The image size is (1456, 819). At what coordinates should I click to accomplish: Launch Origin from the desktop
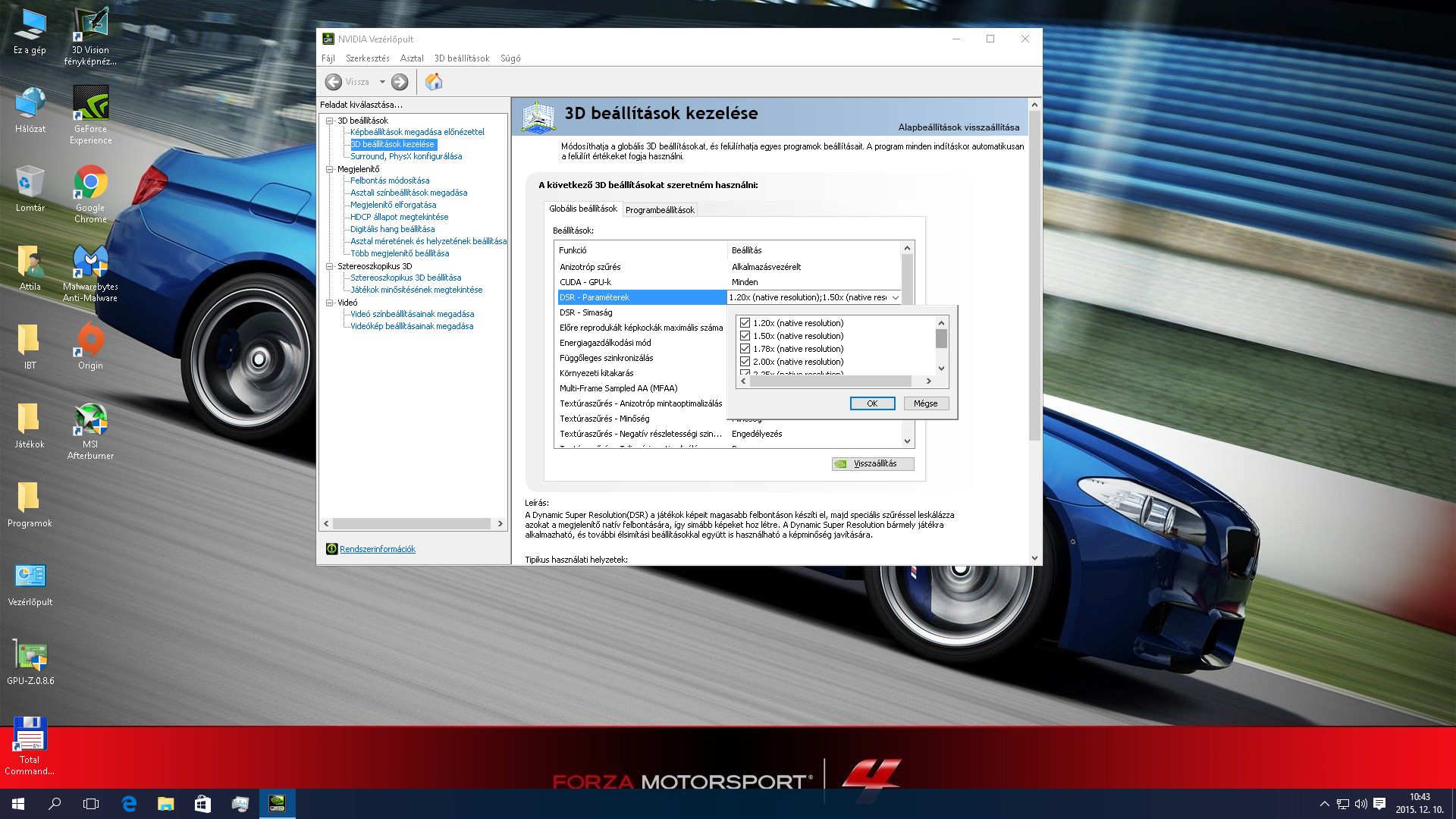(90, 347)
